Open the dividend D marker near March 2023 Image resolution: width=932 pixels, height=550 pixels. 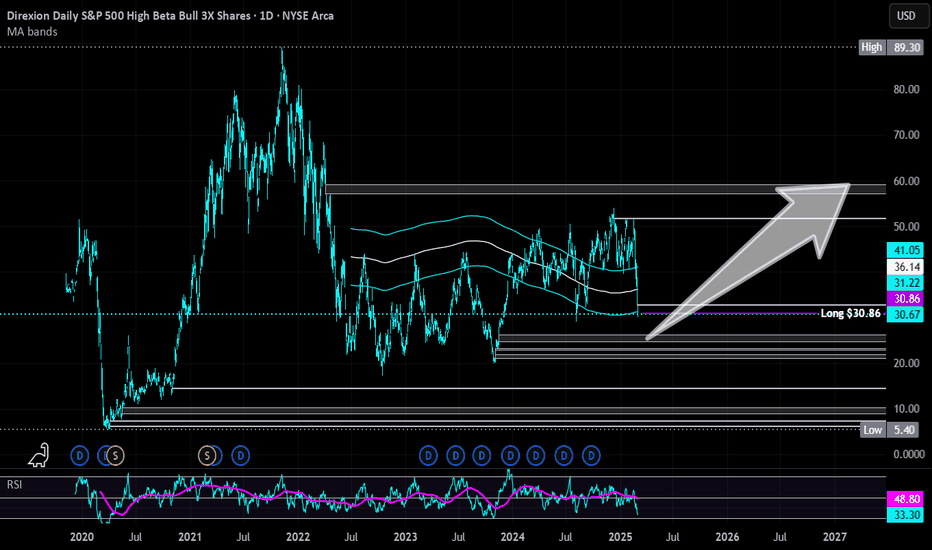pos(429,456)
